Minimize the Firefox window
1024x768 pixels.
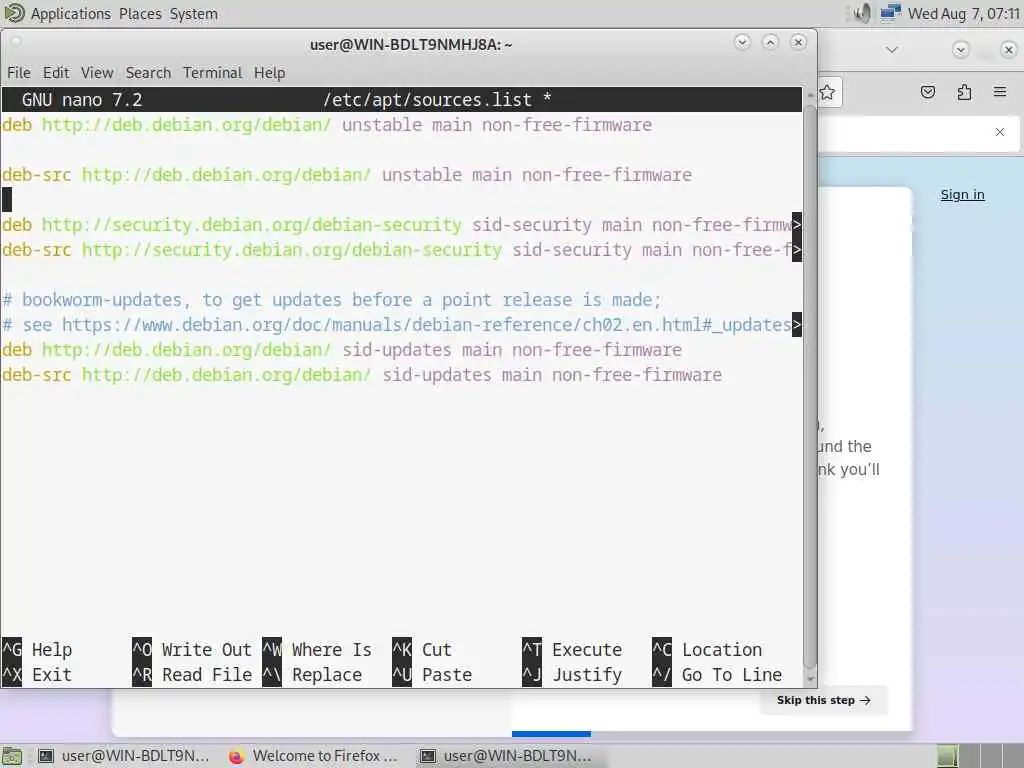960,50
